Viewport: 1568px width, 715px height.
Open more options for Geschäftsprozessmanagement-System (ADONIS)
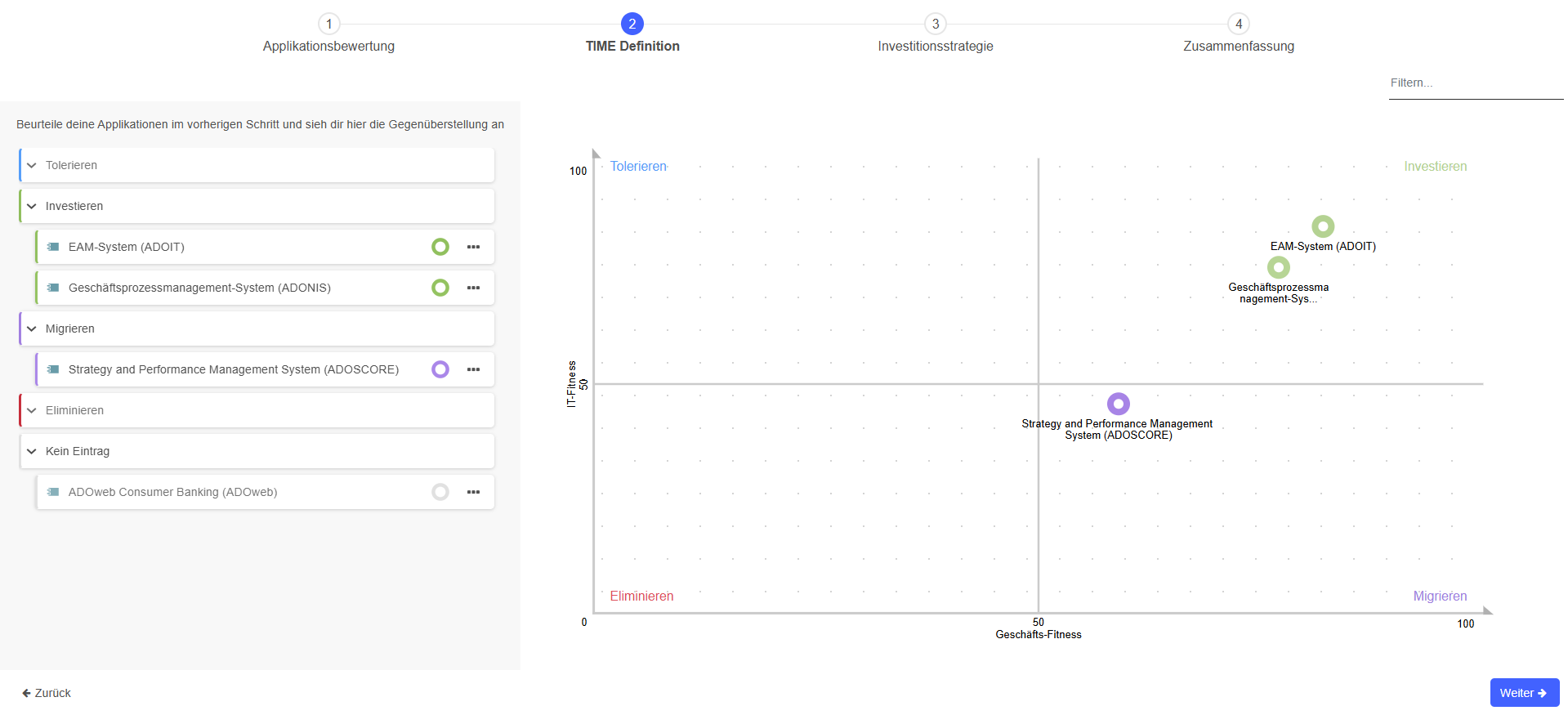(473, 288)
